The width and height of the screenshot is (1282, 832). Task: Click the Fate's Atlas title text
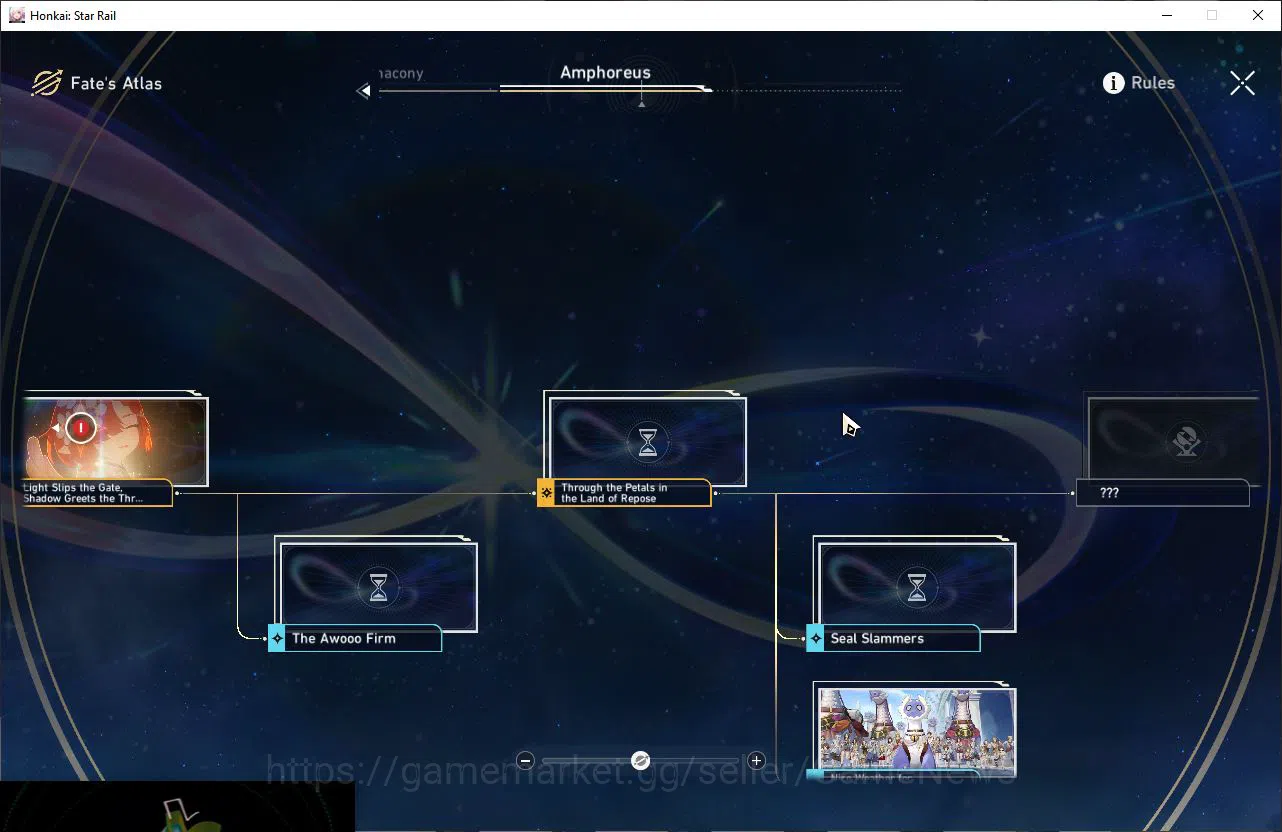(x=116, y=84)
